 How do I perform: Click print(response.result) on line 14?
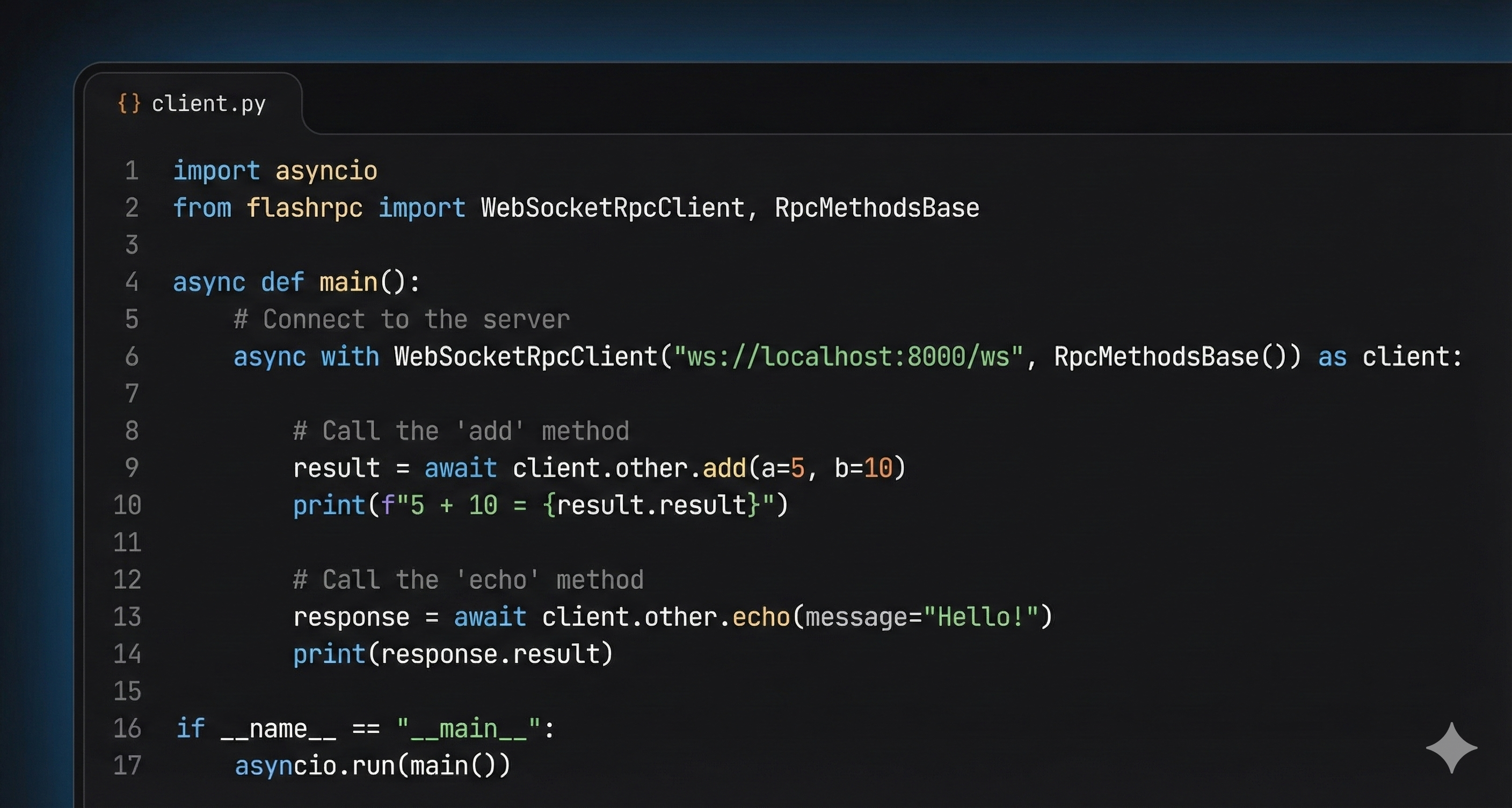(x=453, y=654)
